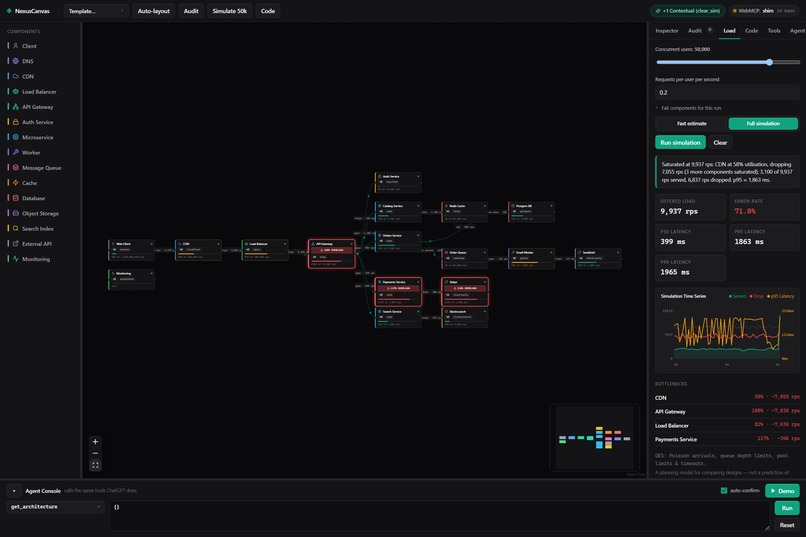Click the Payments Service bottleneck row

pyautogui.click(x=727, y=439)
